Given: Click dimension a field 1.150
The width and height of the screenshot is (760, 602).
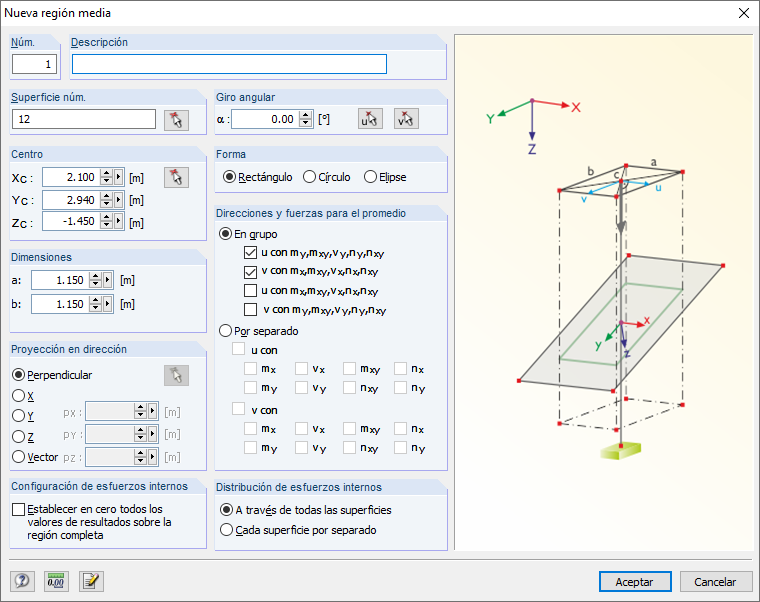Looking at the screenshot, I should click(x=60, y=280).
